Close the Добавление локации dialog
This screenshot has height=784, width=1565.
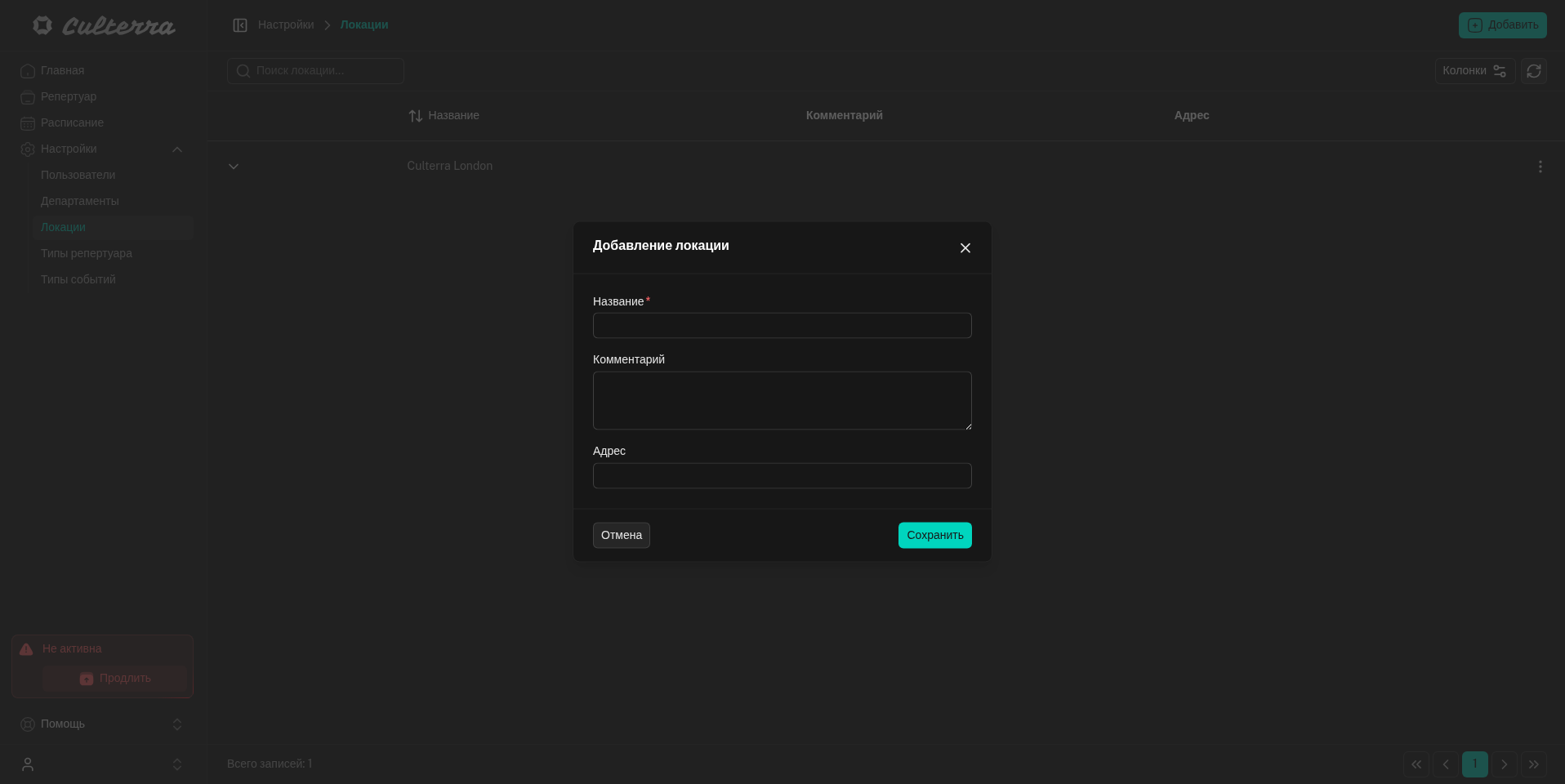point(965,248)
